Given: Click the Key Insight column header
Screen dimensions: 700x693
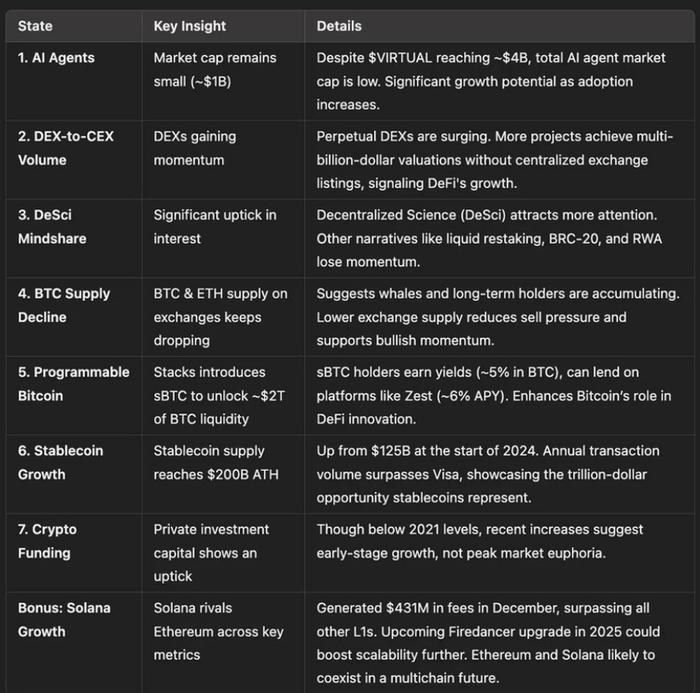Looking at the screenshot, I should click(190, 26).
